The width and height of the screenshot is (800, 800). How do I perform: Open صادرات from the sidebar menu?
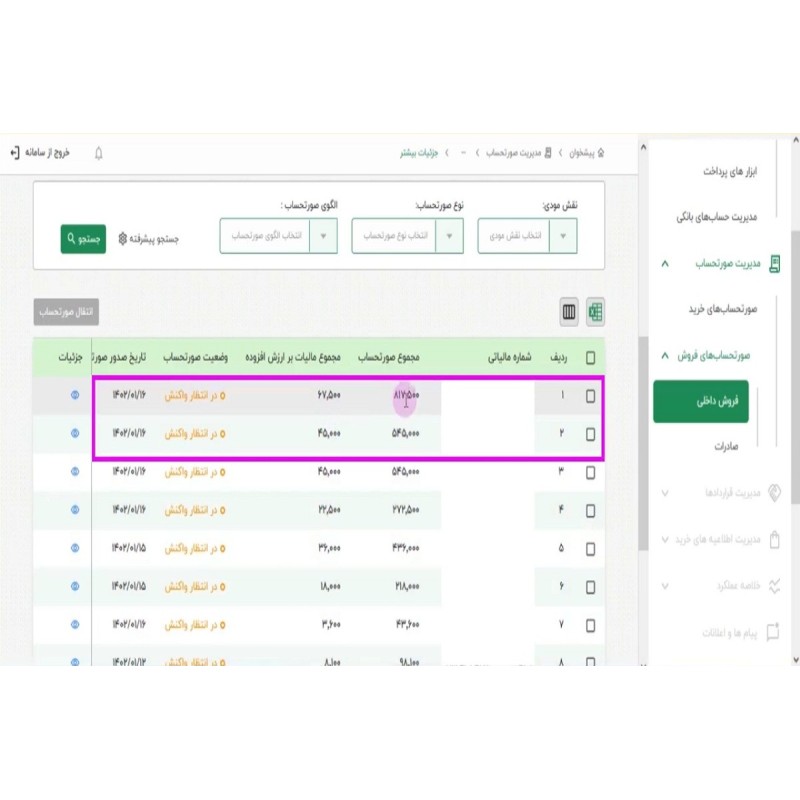click(725, 446)
